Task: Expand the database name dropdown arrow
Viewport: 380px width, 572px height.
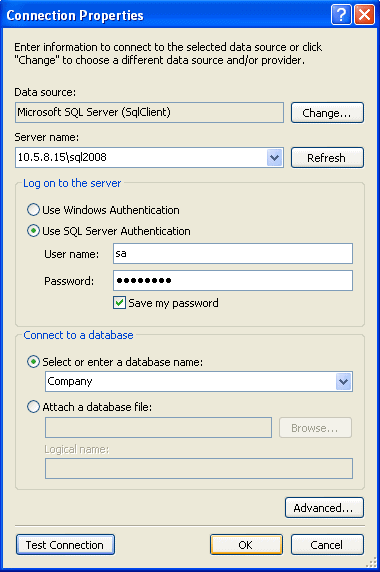Action: pos(344,382)
